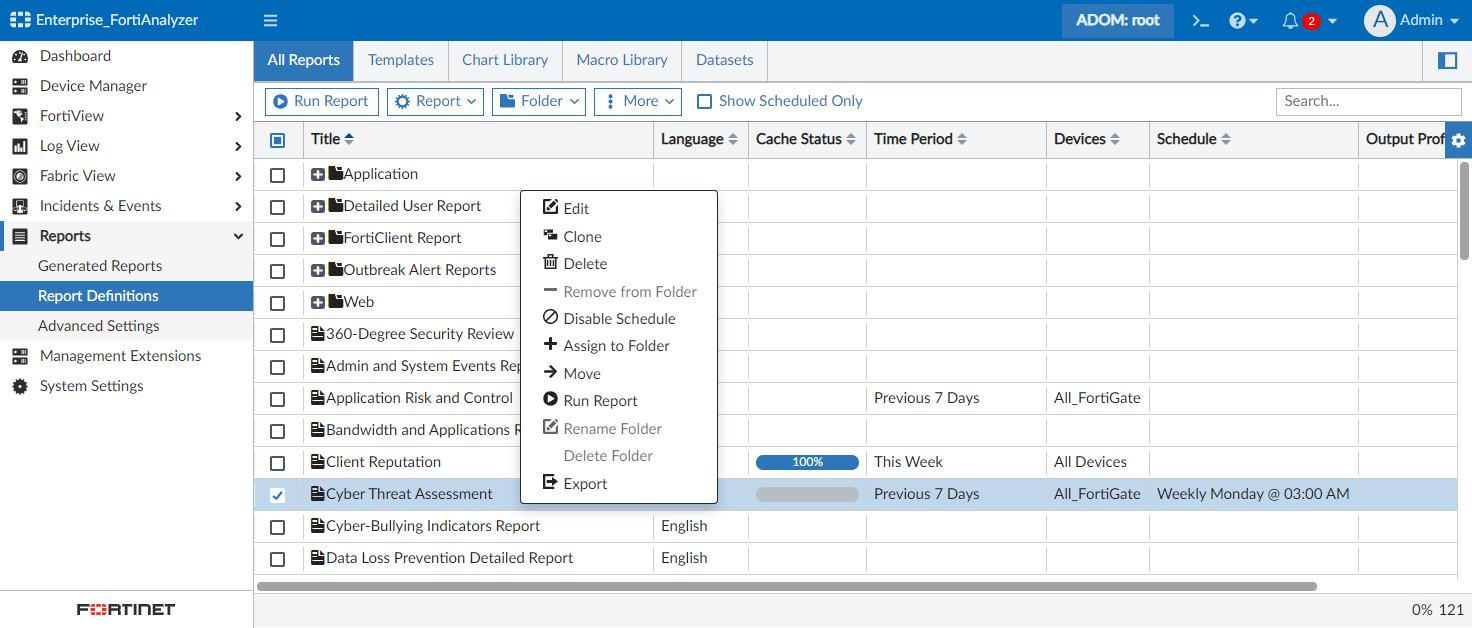The image size is (1472, 628).
Task: Click the 100% cache progress bar
Action: tap(807, 462)
